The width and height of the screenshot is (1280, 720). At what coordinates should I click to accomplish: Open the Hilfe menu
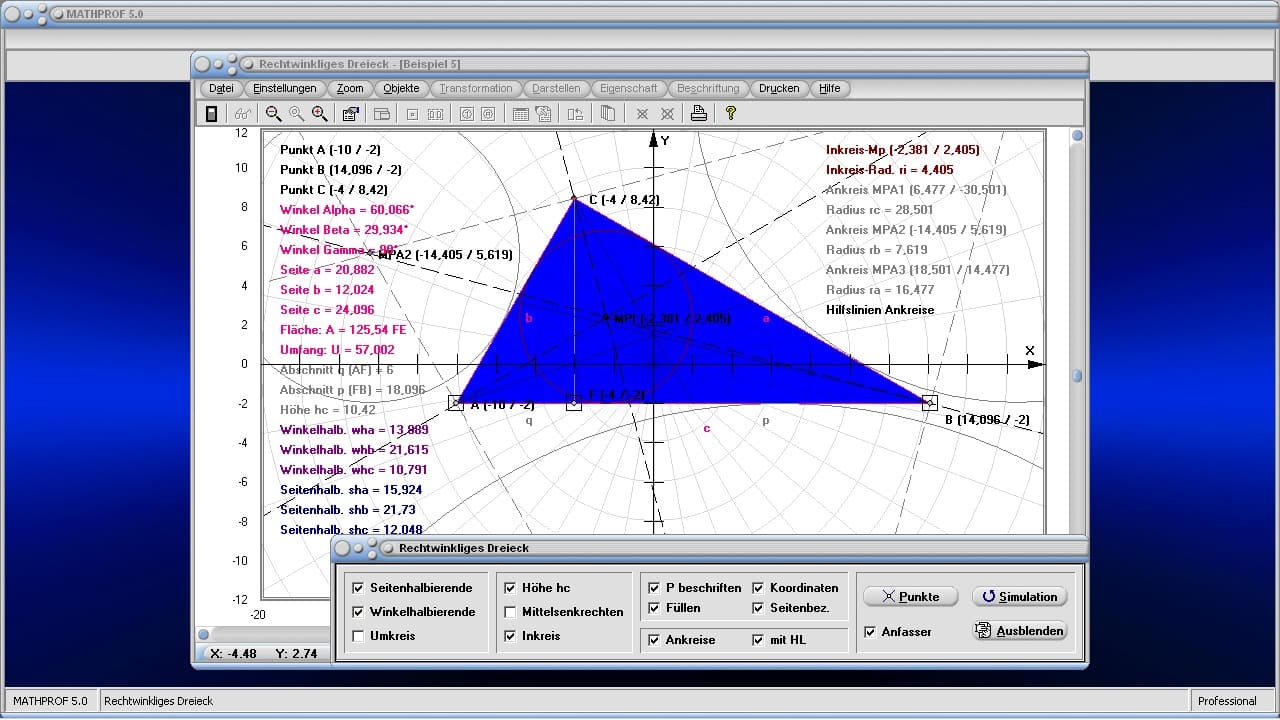pyautogui.click(x=830, y=88)
